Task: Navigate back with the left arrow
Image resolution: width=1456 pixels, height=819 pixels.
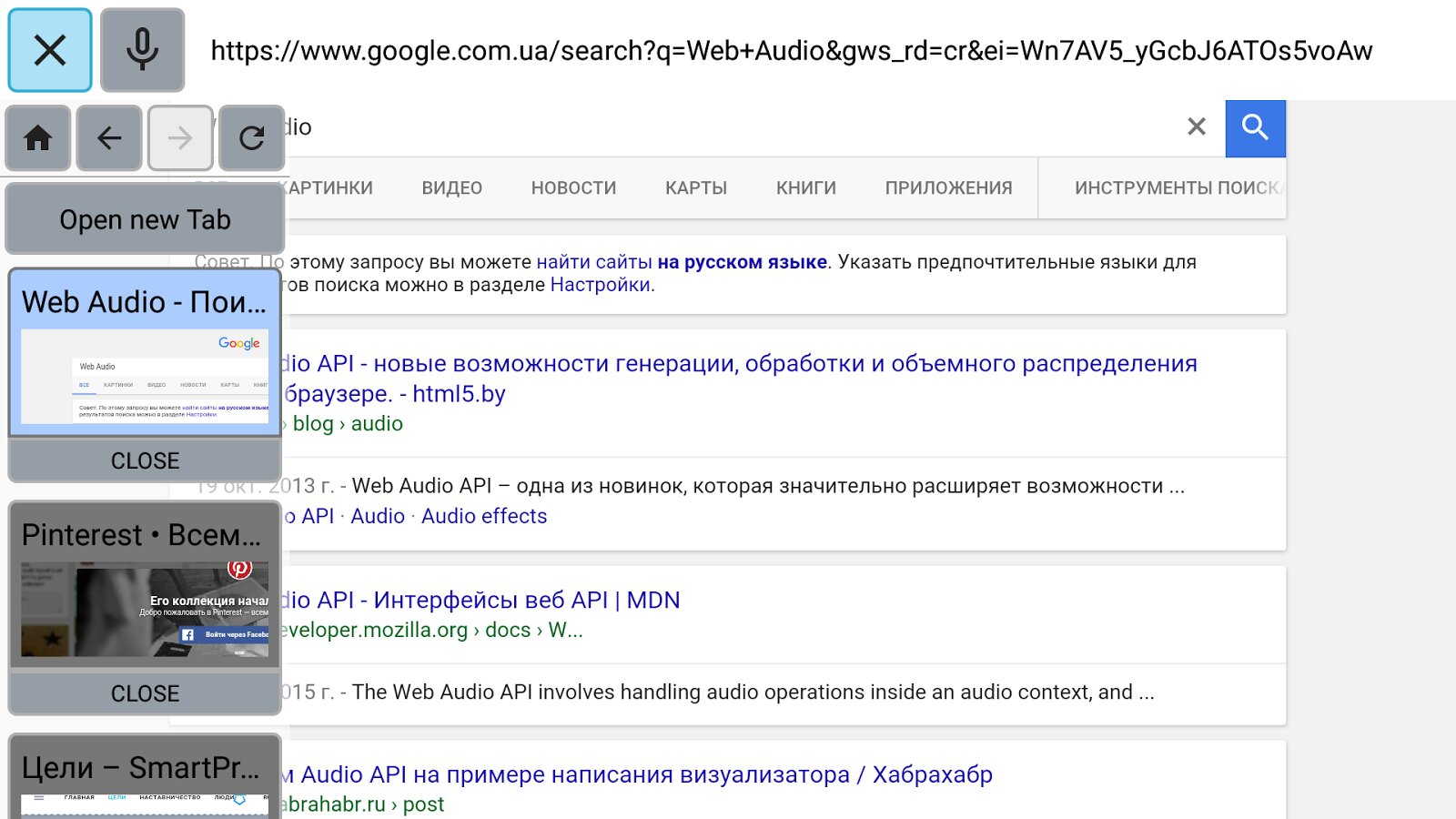Action: coord(109,138)
